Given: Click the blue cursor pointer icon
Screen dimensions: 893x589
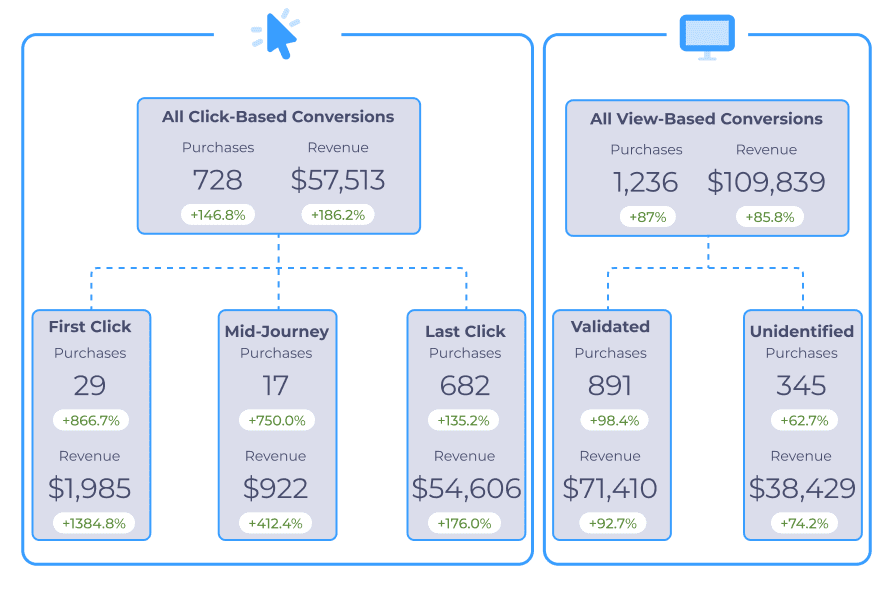Looking at the screenshot, I should click(278, 34).
